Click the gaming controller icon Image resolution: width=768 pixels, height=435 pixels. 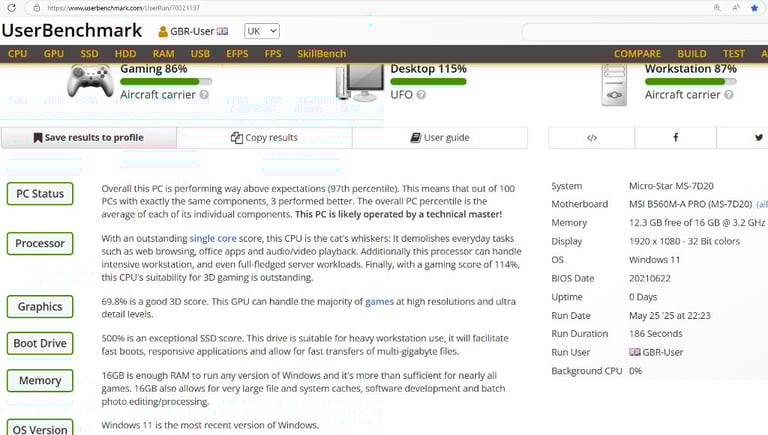[91, 81]
